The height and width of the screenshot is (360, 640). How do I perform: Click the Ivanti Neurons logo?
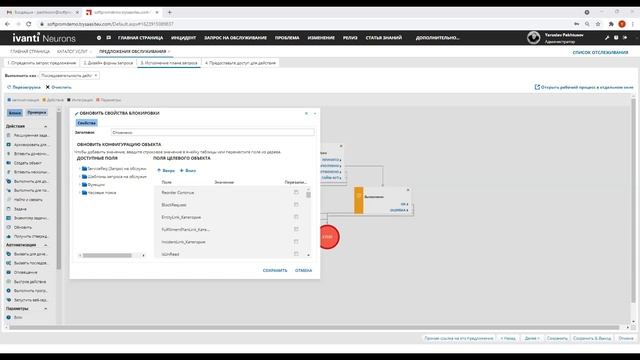pos(44,38)
